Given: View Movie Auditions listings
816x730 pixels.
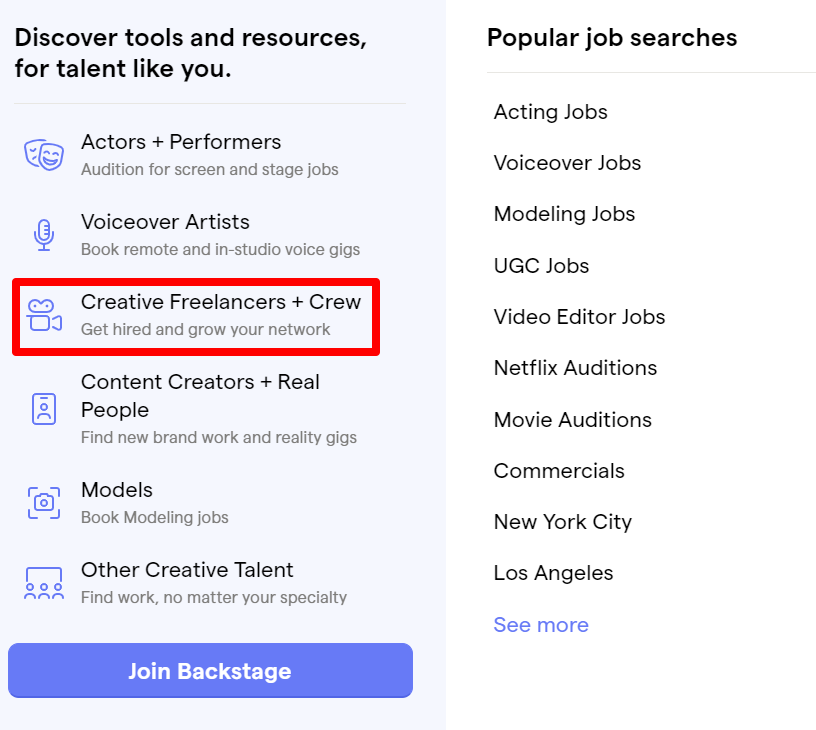Looking at the screenshot, I should click(x=572, y=420).
